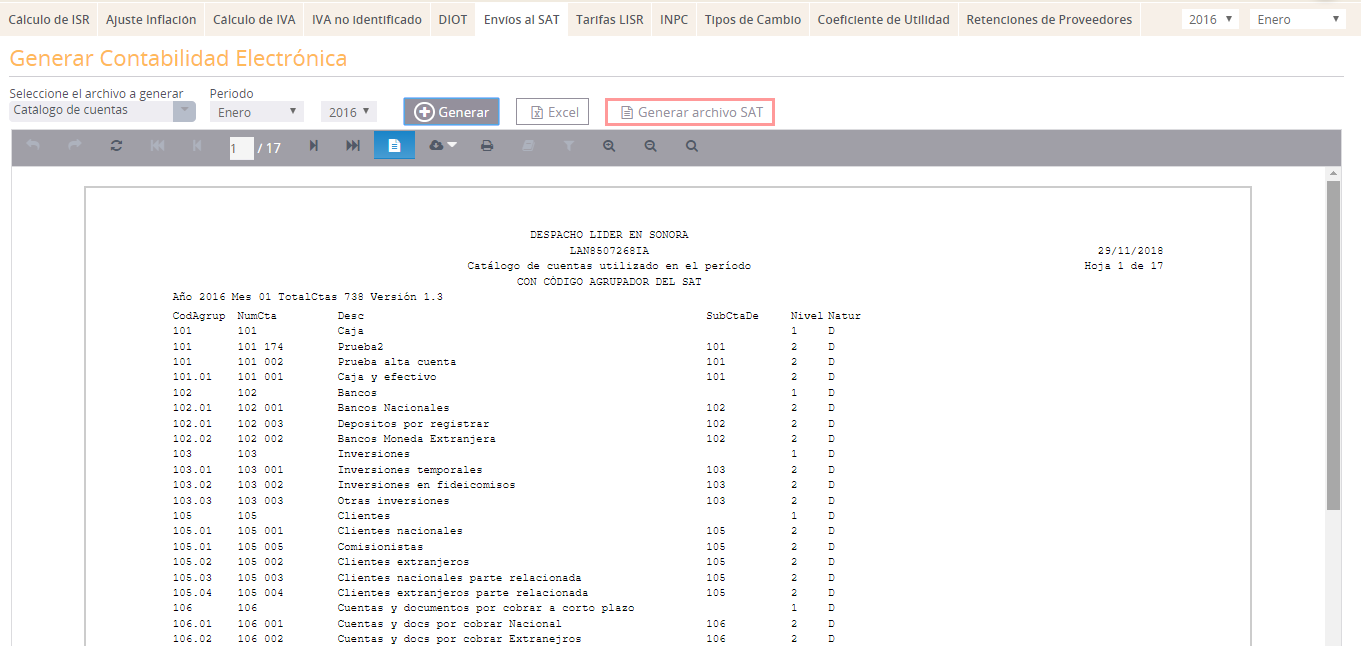The image size is (1361, 646).
Task: Switch to Tarifas LISR tab
Action: click(610, 19)
